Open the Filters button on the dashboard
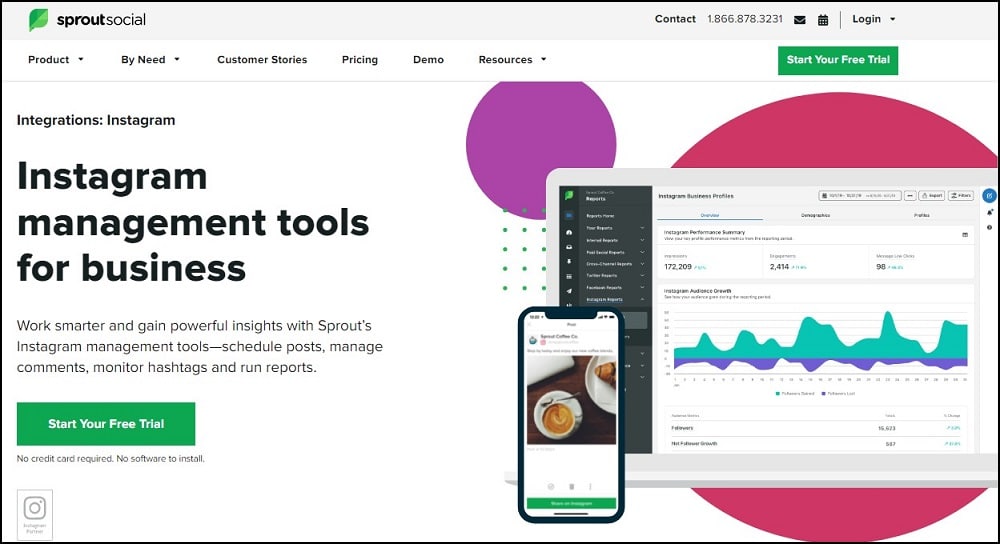This screenshot has height=544, width=1000. [961, 196]
